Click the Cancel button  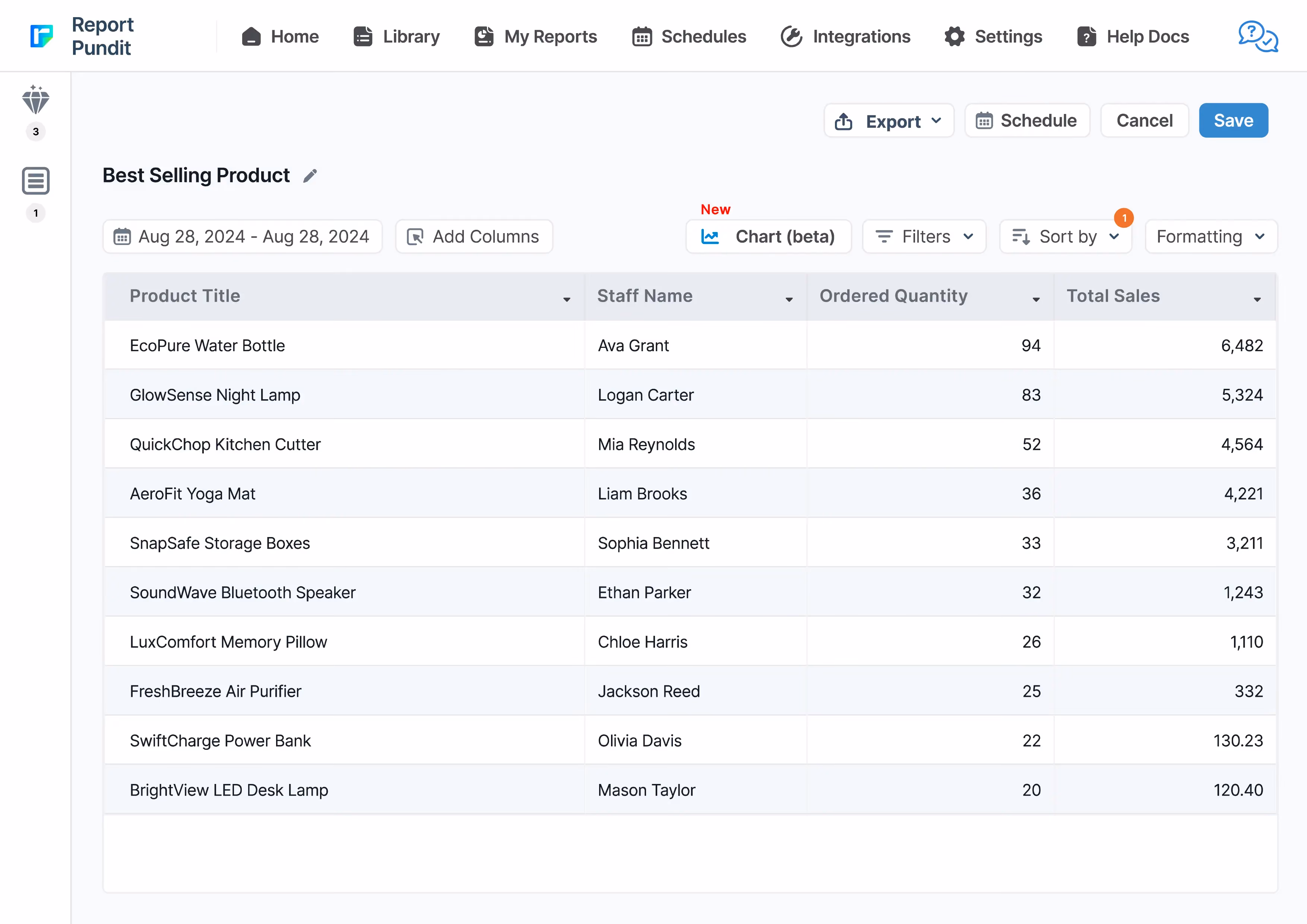tap(1145, 121)
